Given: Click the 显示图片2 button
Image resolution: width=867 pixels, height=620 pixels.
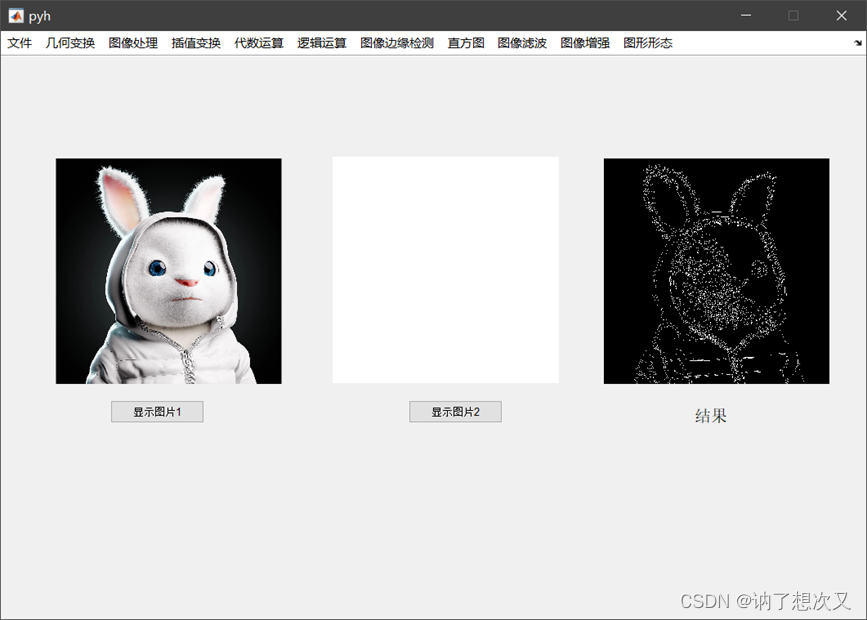Looking at the screenshot, I should 456,411.
